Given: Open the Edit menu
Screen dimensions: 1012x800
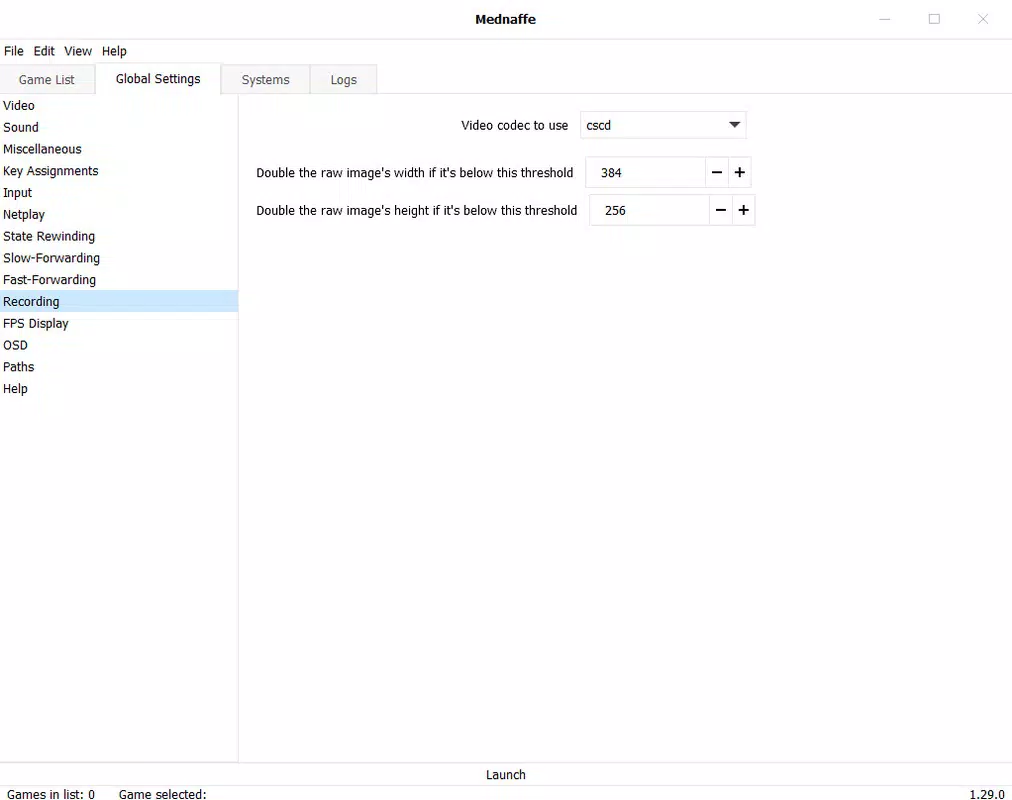Looking at the screenshot, I should 44,51.
